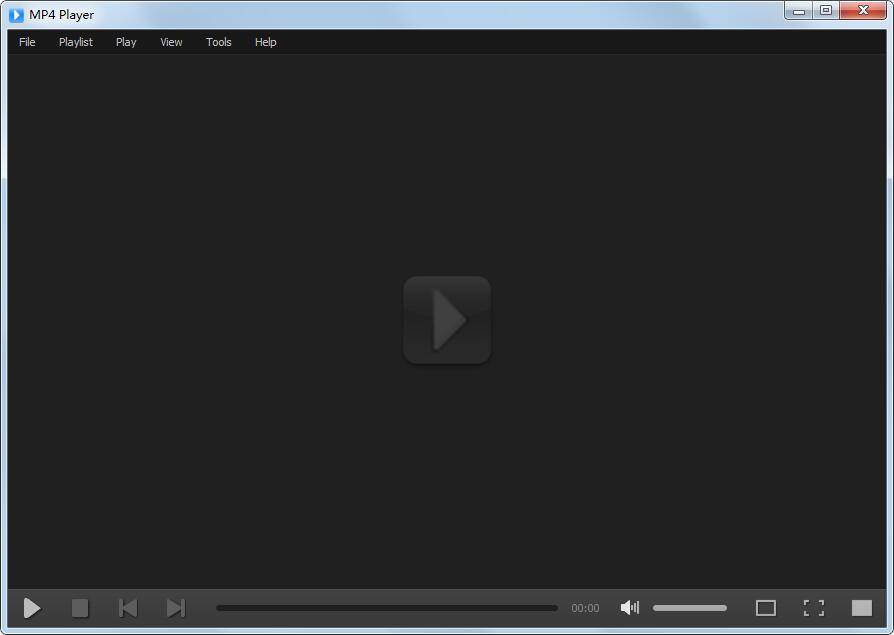894x635 pixels.
Task: Mute audio via the speaker icon
Action: coord(629,608)
